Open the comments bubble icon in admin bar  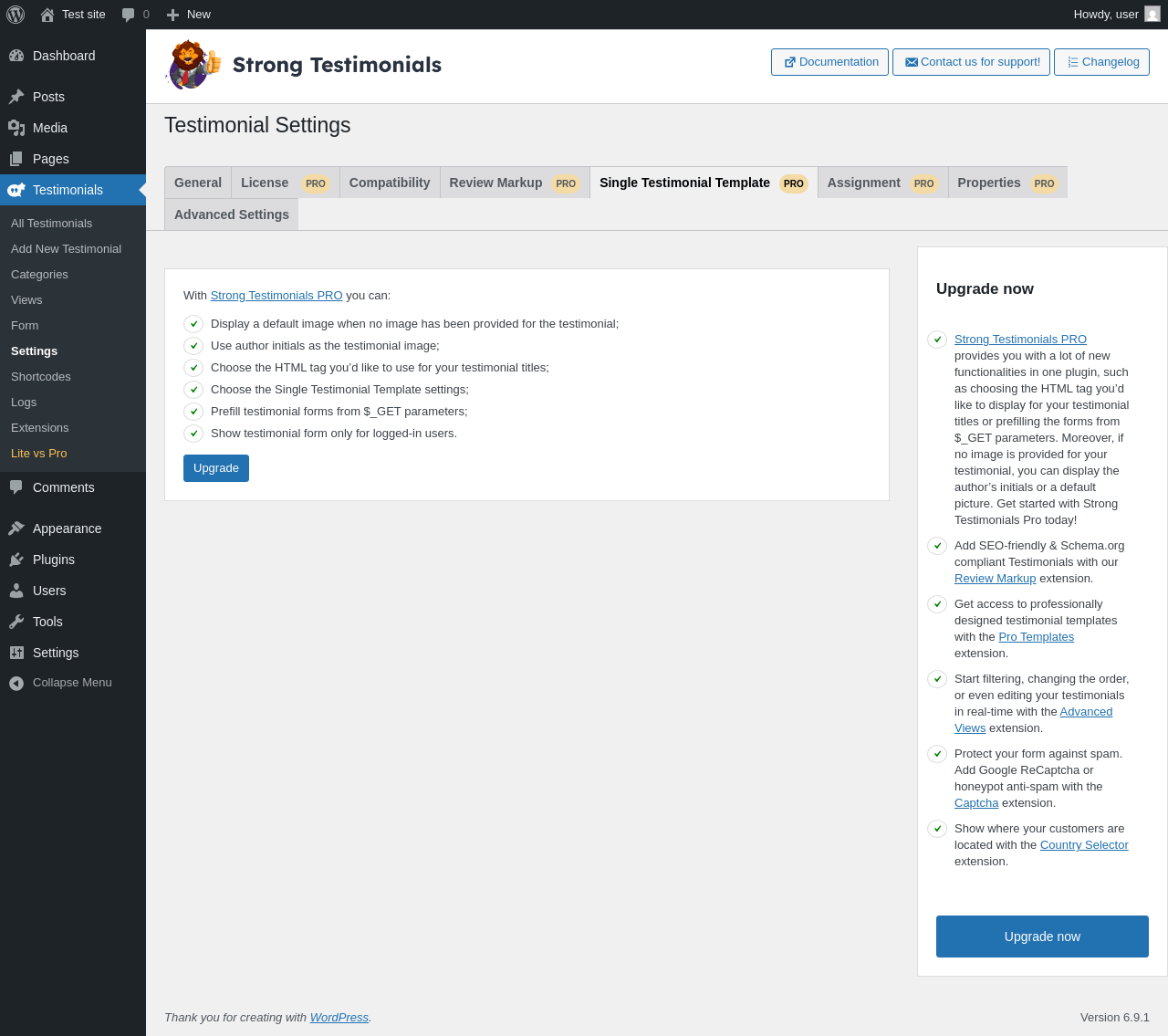click(x=129, y=15)
